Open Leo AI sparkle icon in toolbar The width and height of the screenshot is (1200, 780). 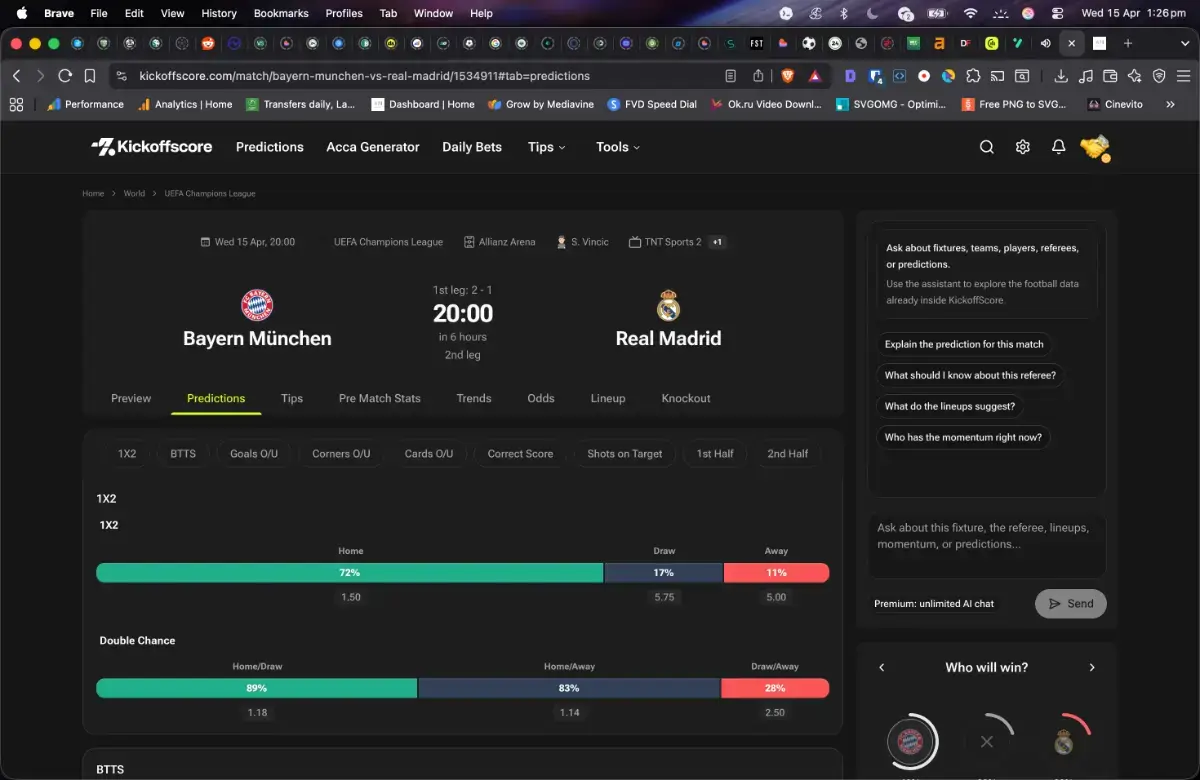coord(1134,76)
